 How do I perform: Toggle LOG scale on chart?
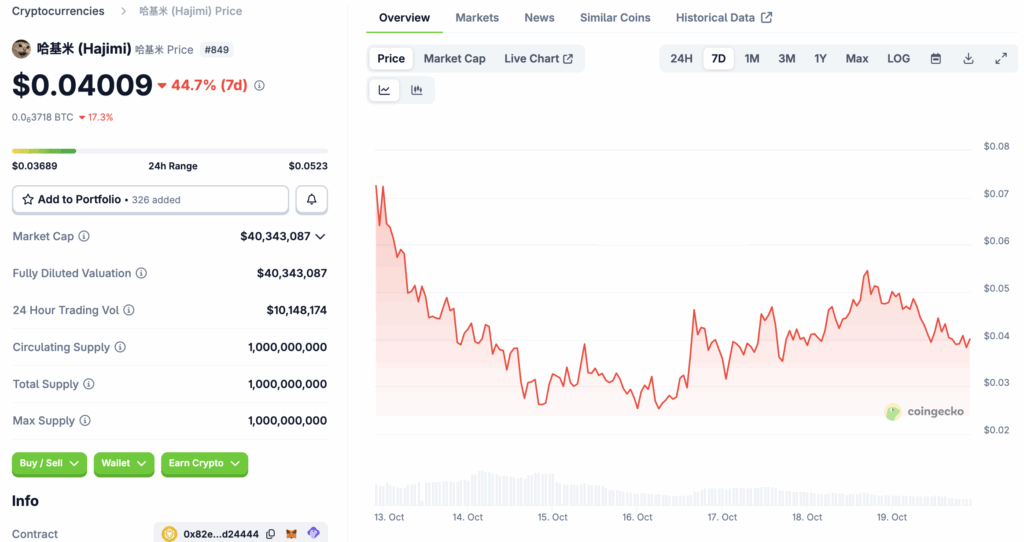[899, 59]
